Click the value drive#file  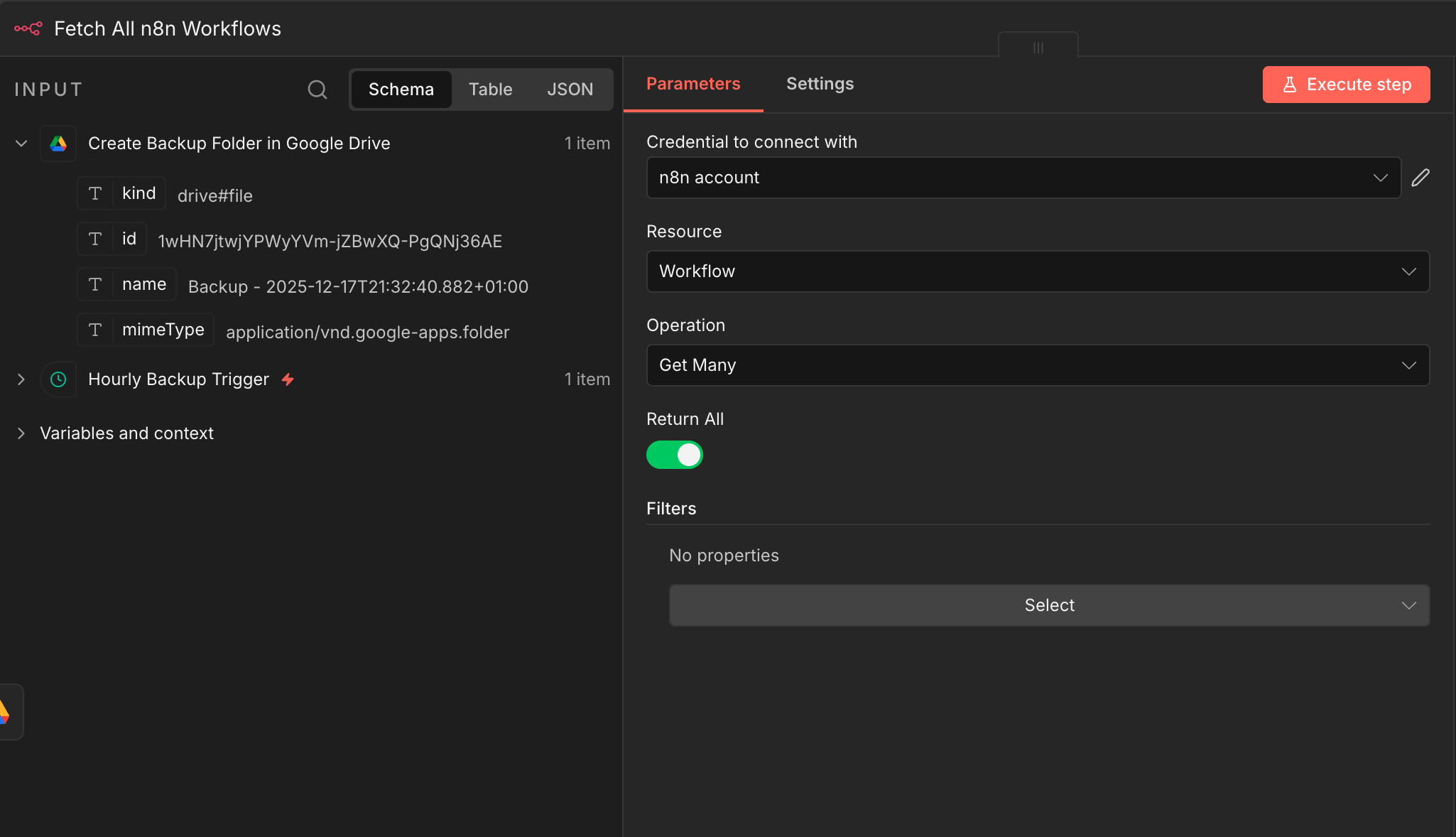pyautogui.click(x=215, y=196)
